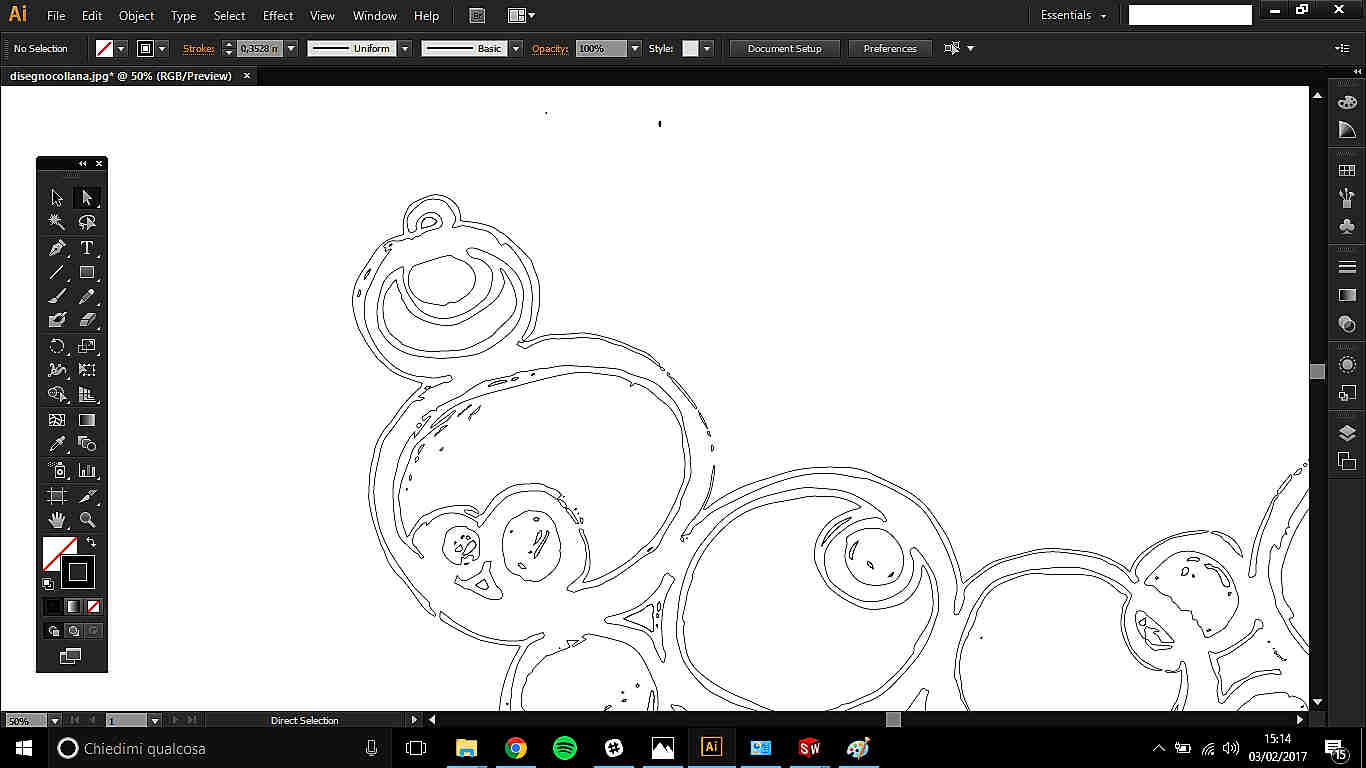Screen dimensions: 1366x768
Task: Select the Mesh tool
Action: (57, 420)
